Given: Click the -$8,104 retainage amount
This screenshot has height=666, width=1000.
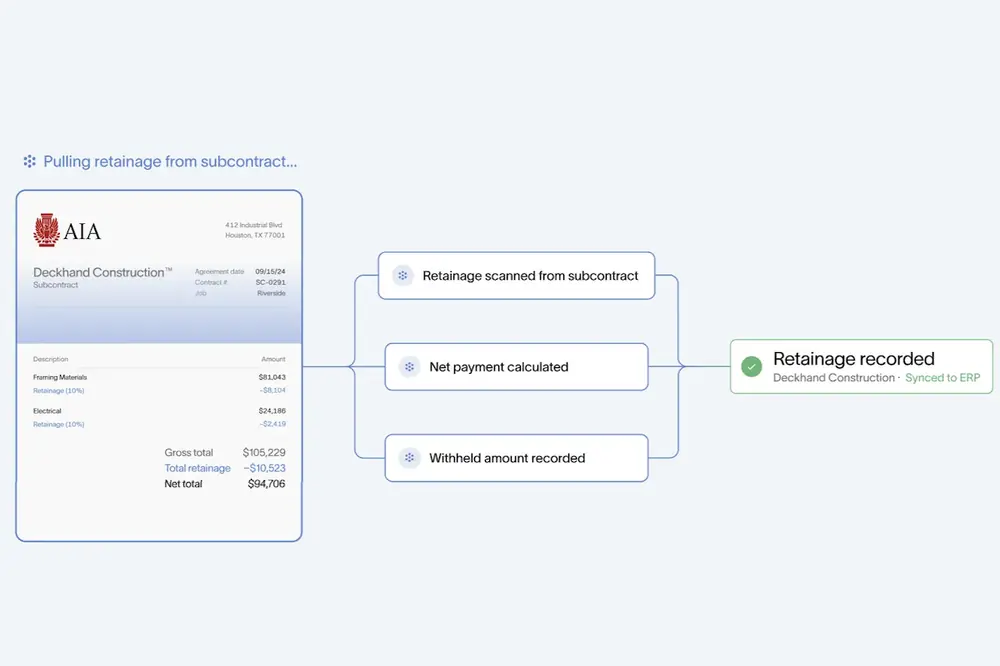Looking at the screenshot, I should click(x=273, y=390).
